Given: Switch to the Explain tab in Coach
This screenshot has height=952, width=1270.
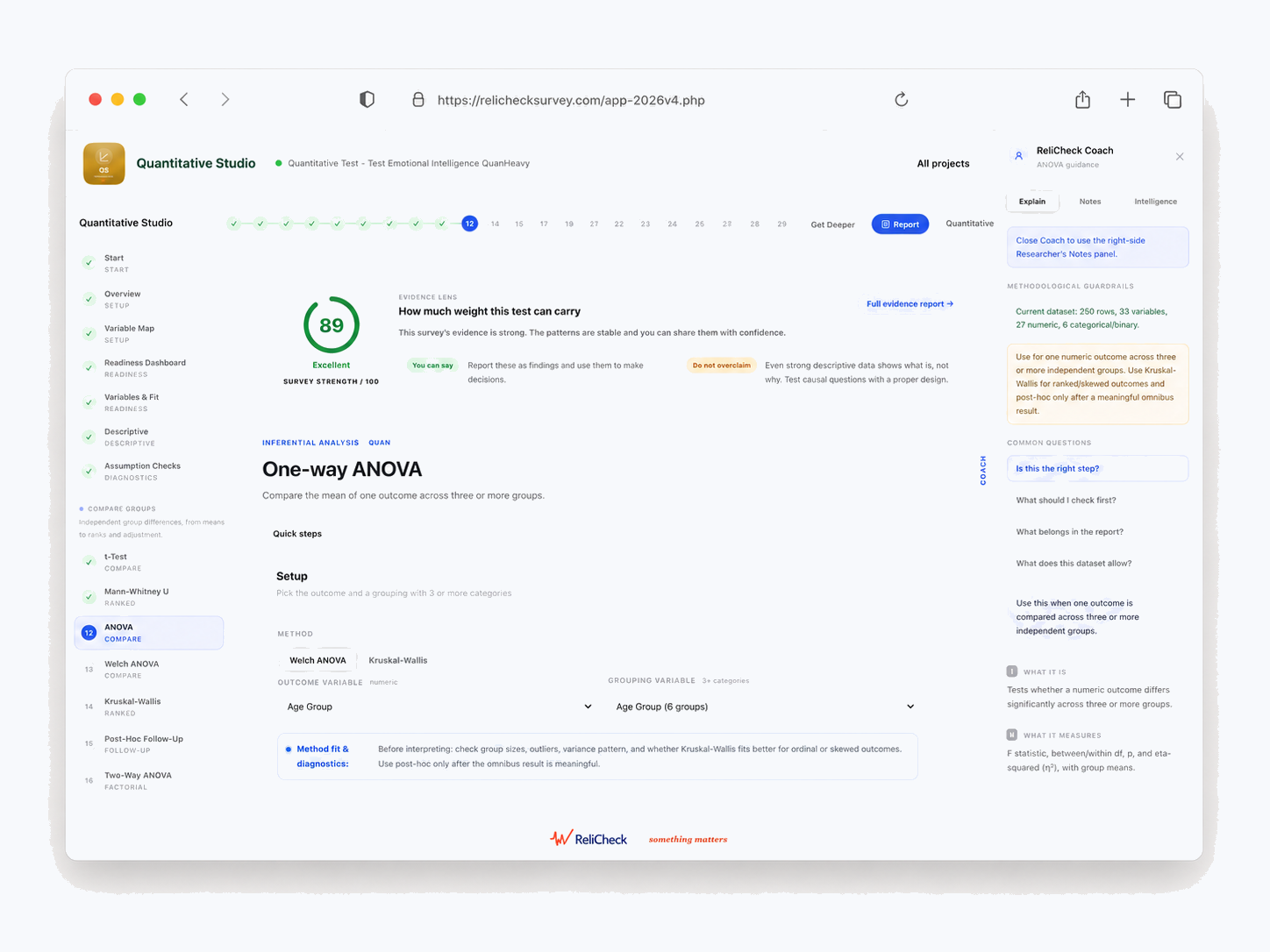Looking at the screenshot, I should coord(1032,202).
